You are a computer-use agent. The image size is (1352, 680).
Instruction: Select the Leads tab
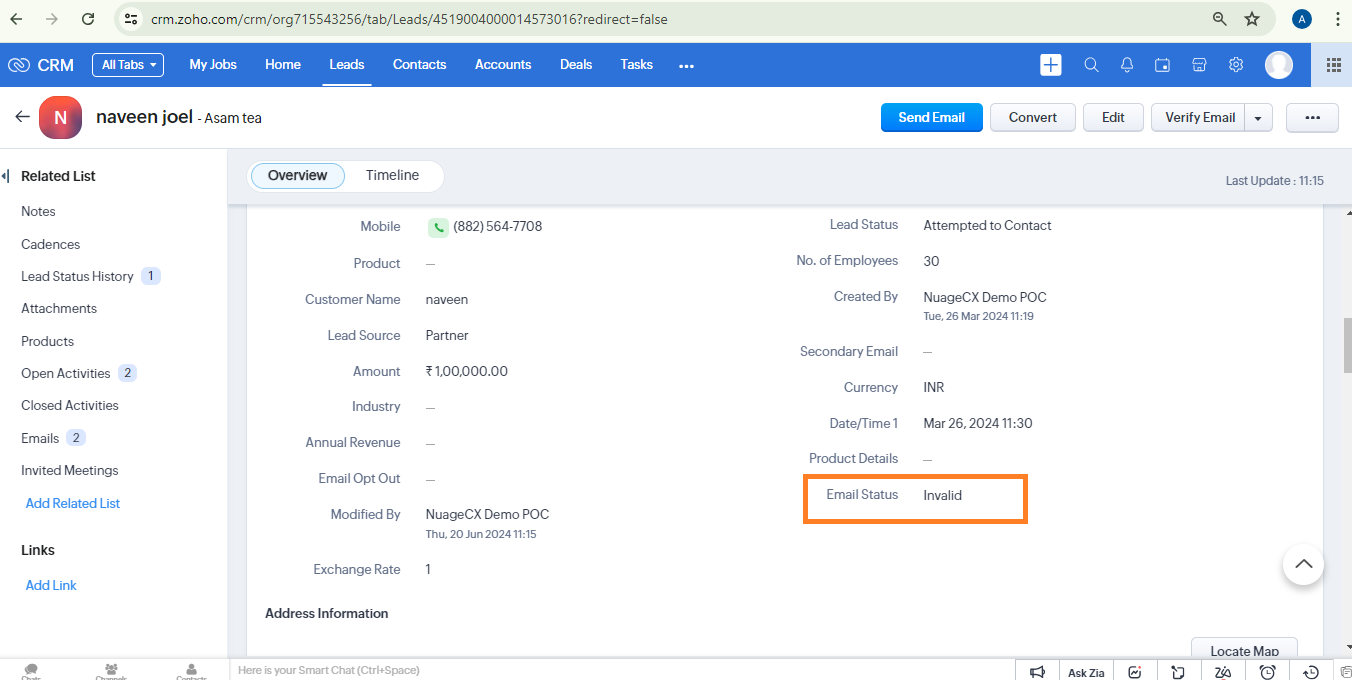click(347, 65)
